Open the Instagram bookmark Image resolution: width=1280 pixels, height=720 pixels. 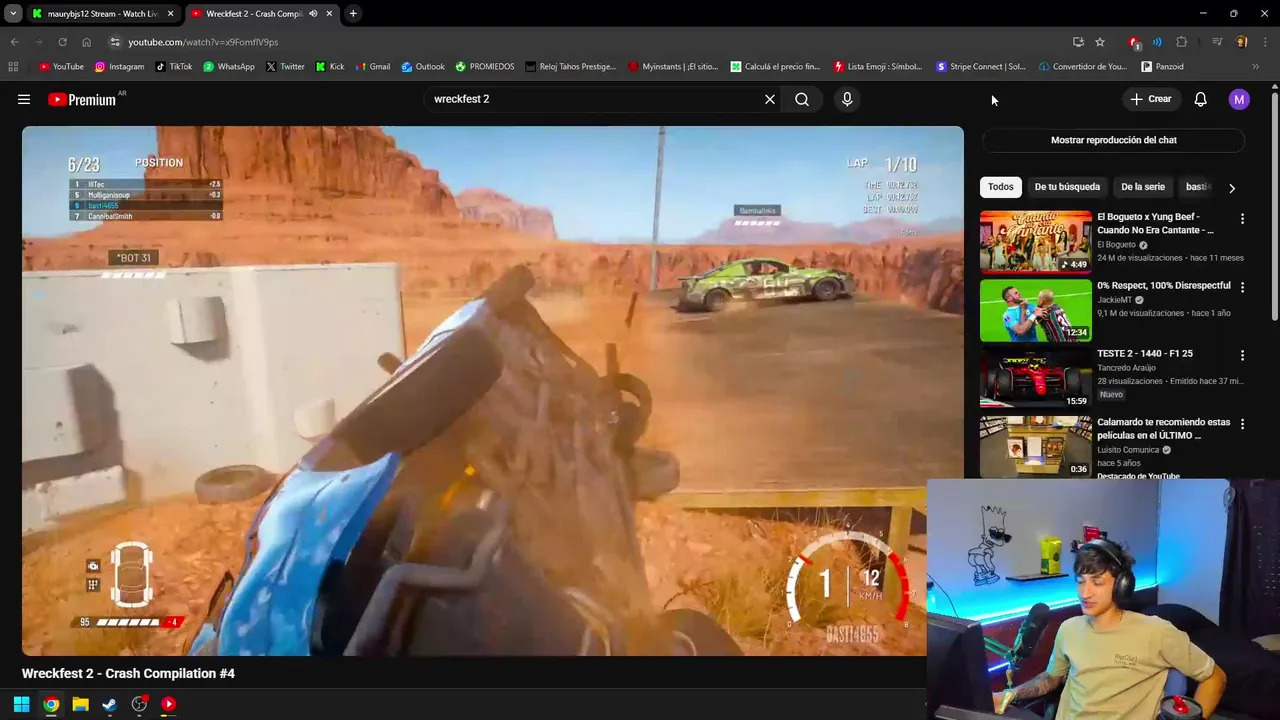(119, 67)
